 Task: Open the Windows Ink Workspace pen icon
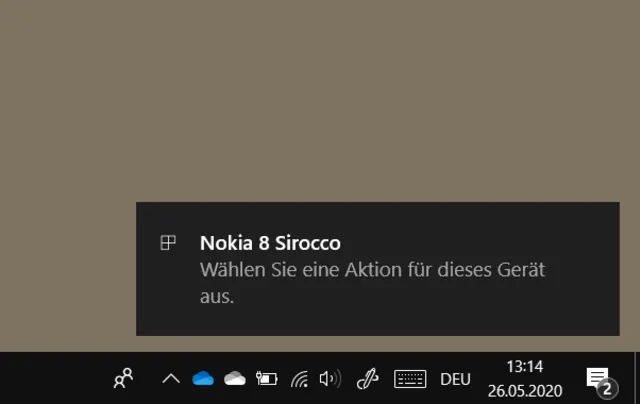[x=367, y=378]
